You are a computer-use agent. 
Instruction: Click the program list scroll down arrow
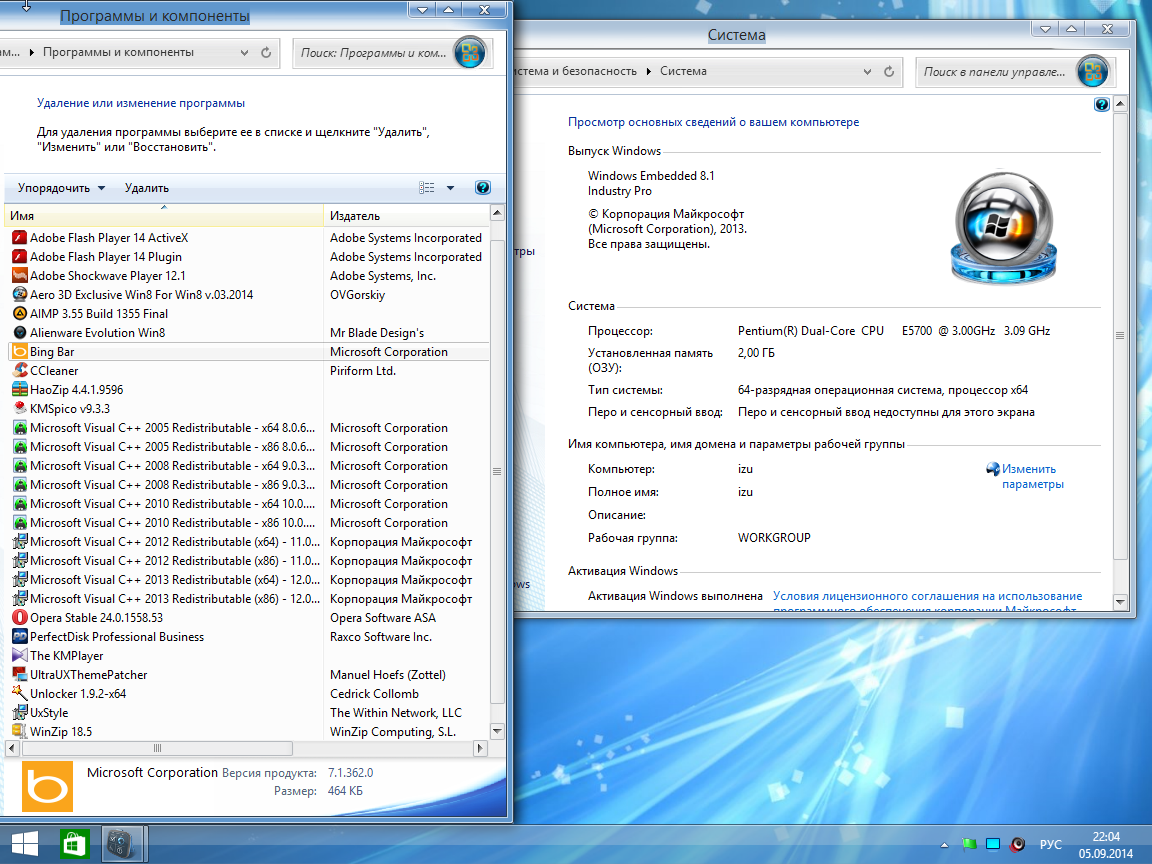(x=497, y=731)
